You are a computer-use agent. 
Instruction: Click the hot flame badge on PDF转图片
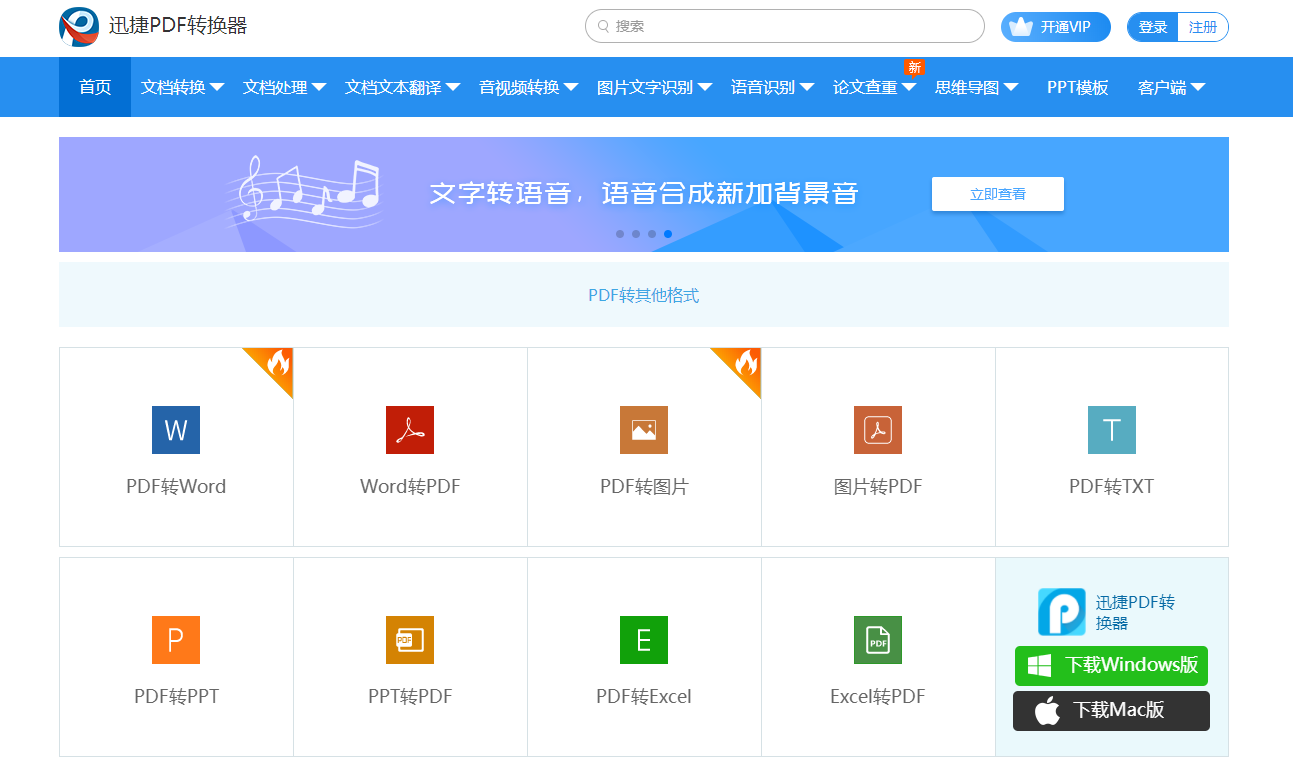click(742, 366)
